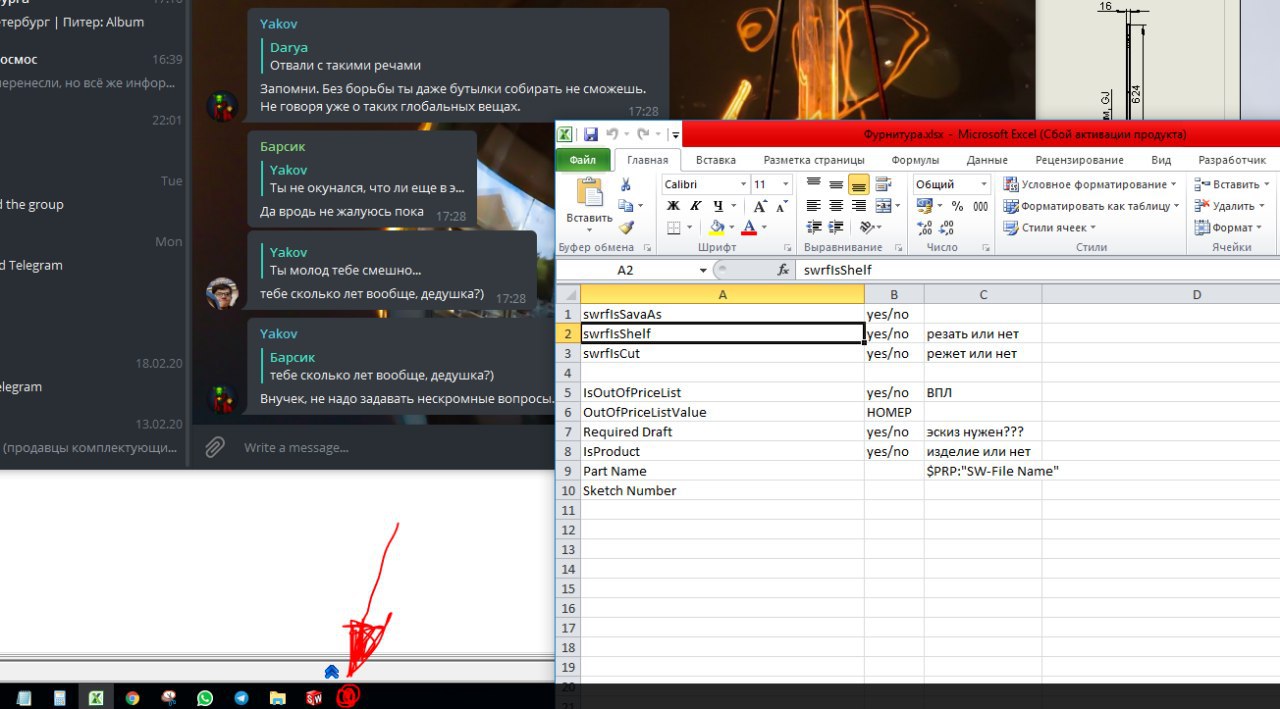
Task: Click Telegram attach paperclip icon
Action: click(215, 447)
